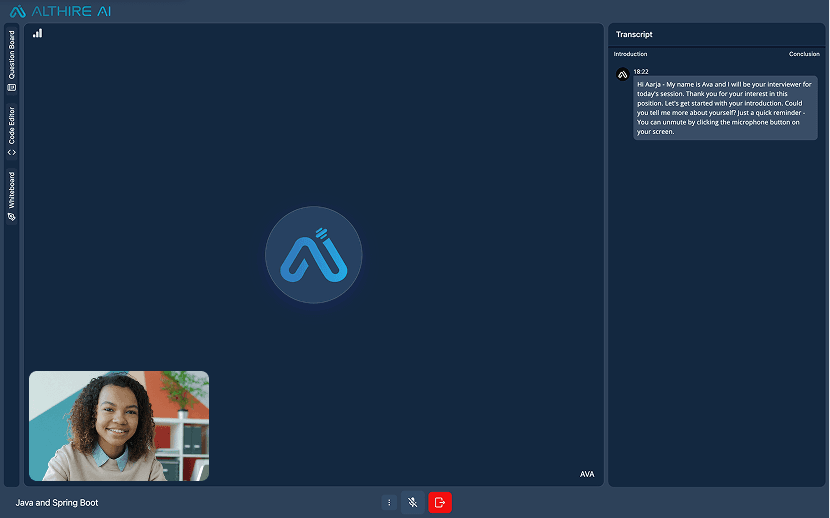Select the candidate's self-view video thumbnail
830x518 pixels.
coord(119,426)
